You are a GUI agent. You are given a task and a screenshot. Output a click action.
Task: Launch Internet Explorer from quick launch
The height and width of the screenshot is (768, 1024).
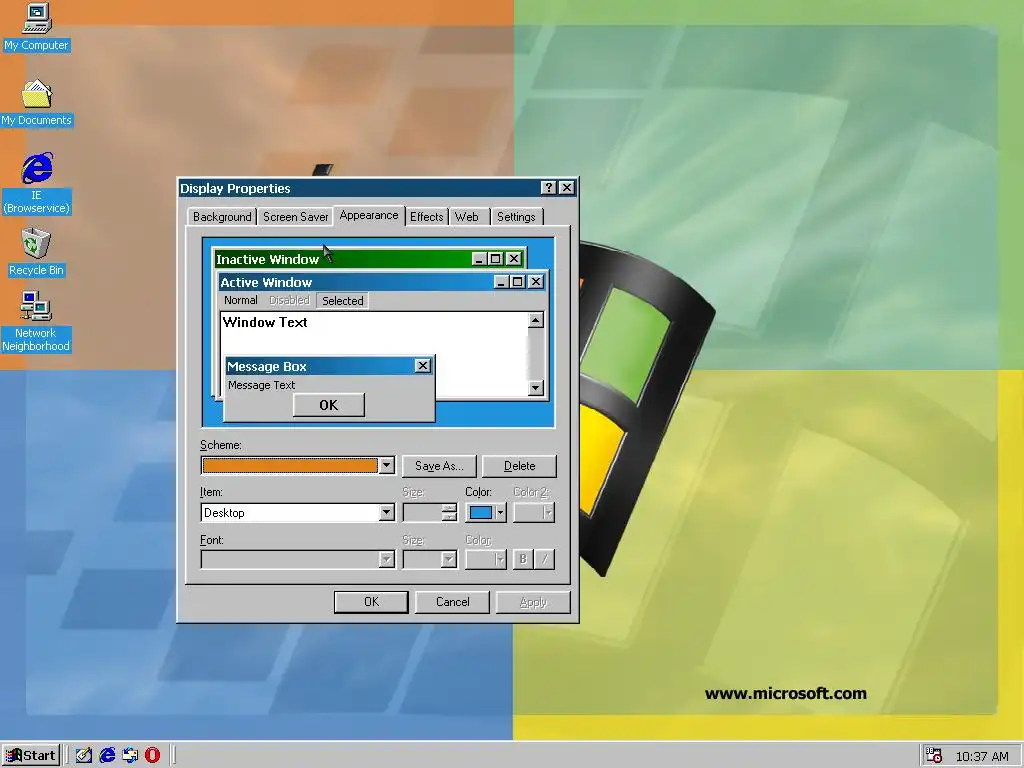point(107,756)
